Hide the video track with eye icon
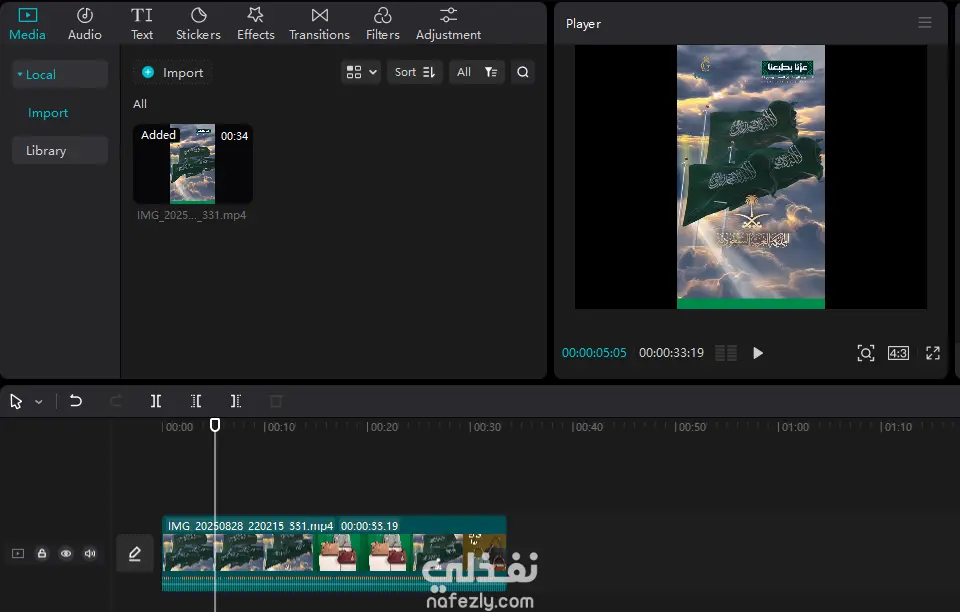 point(66,553)
